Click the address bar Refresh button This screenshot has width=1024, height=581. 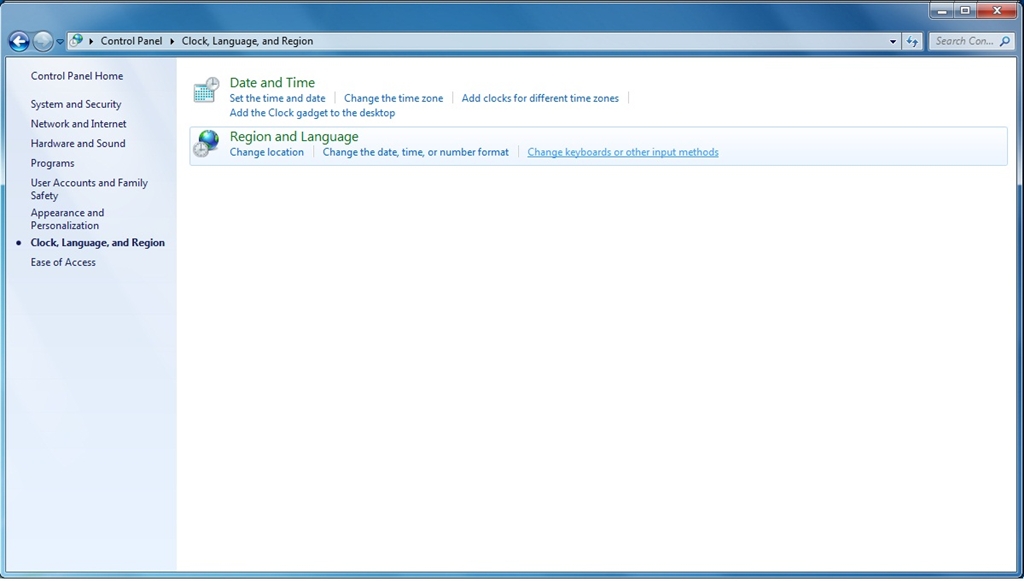[912, 41]
